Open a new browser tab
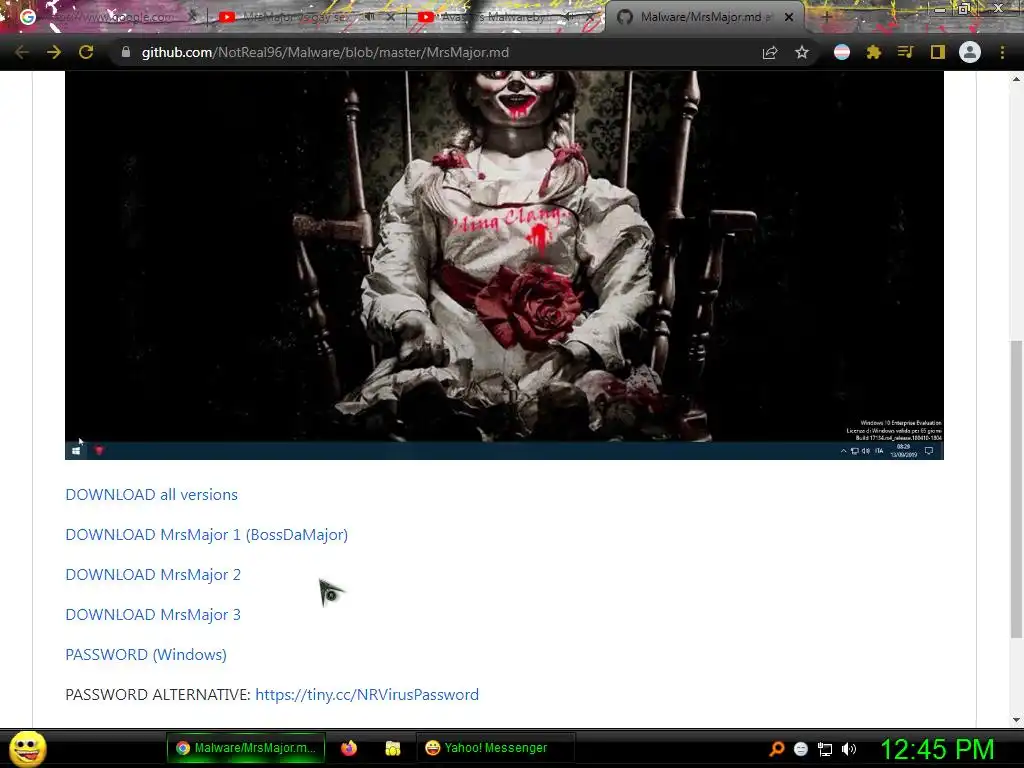The image size is (1024, 768). (826, 17)
